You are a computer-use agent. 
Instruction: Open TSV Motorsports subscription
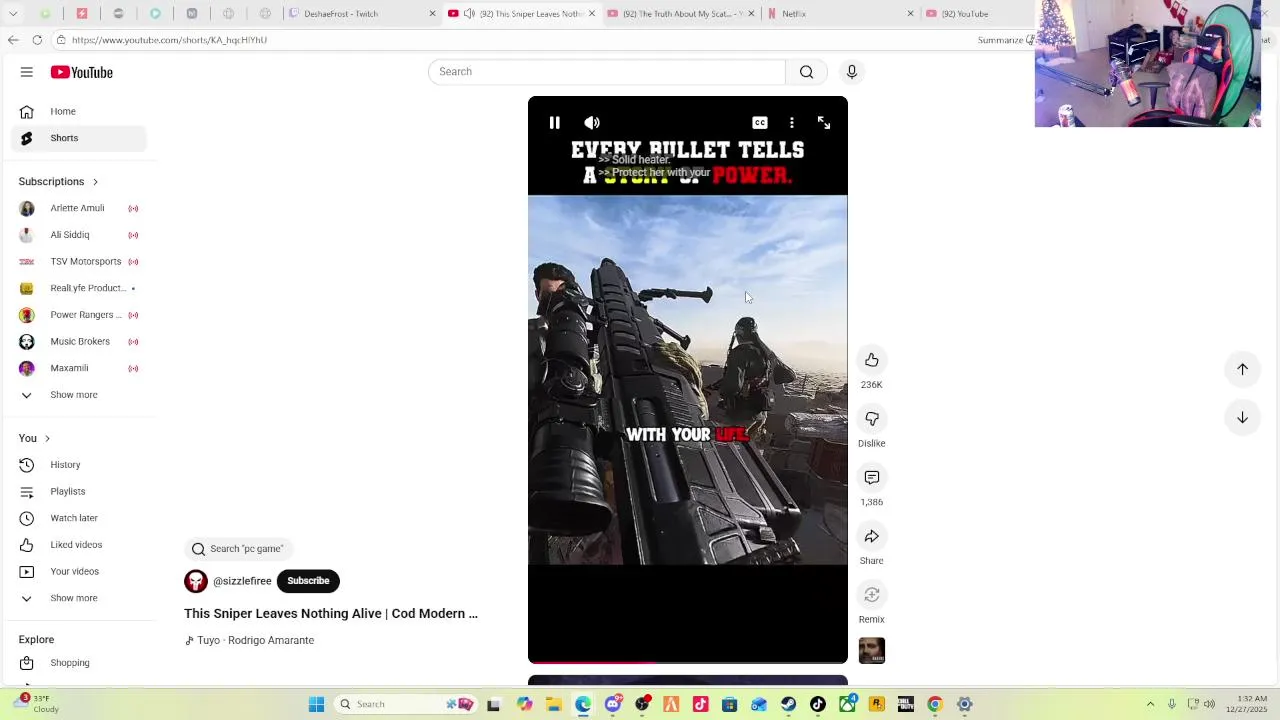[x=79, y=262]
